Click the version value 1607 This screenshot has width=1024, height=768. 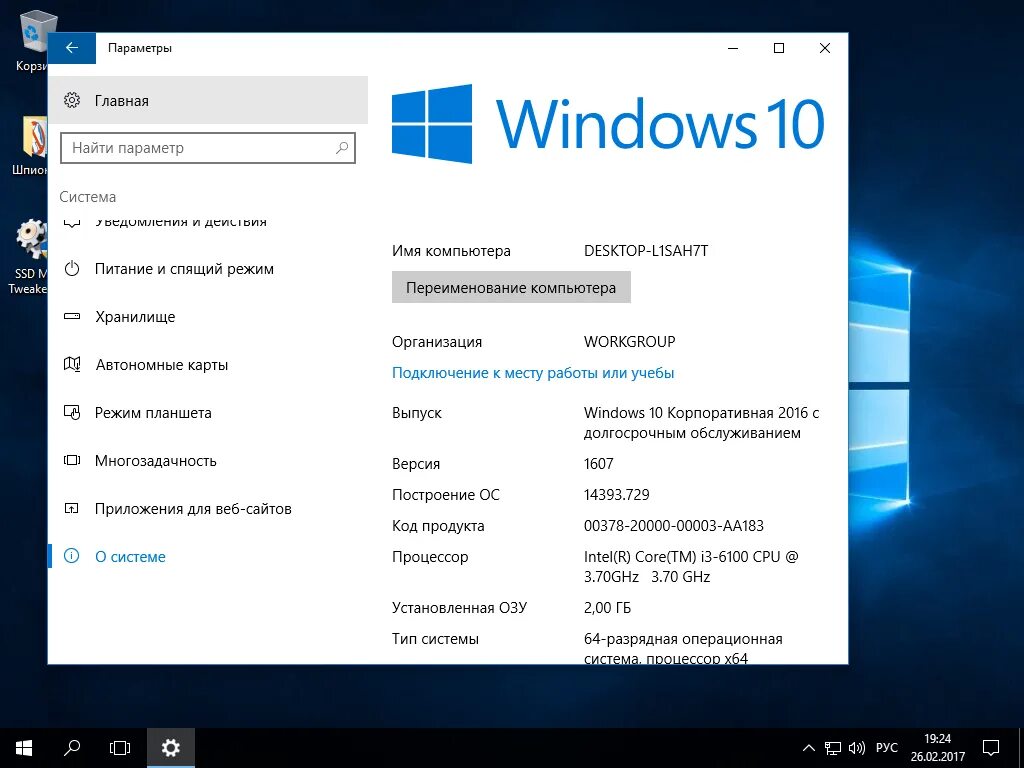[599, 464]
